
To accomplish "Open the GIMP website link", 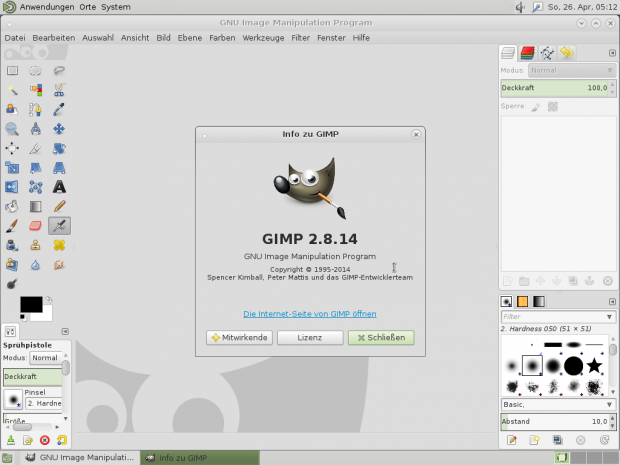I will (310, 314).
